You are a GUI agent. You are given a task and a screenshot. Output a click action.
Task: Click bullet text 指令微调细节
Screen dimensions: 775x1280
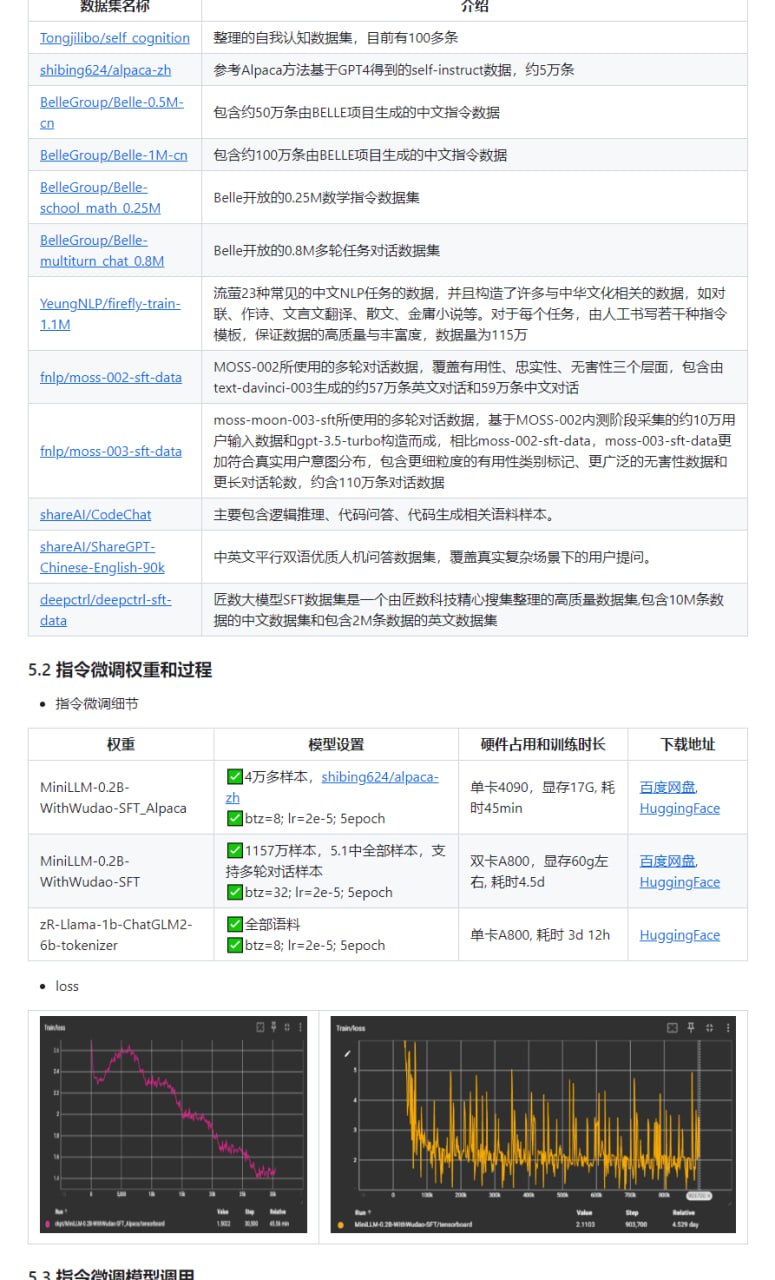(x=97, y=703)
